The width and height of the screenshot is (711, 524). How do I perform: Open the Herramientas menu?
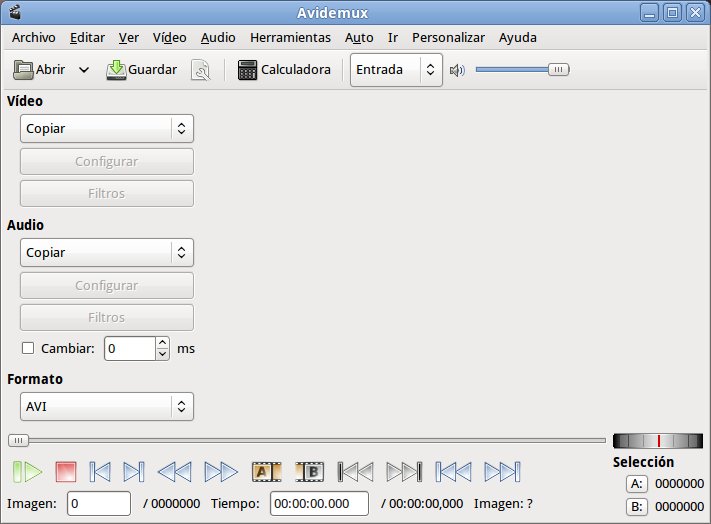[x=290, y=38]
